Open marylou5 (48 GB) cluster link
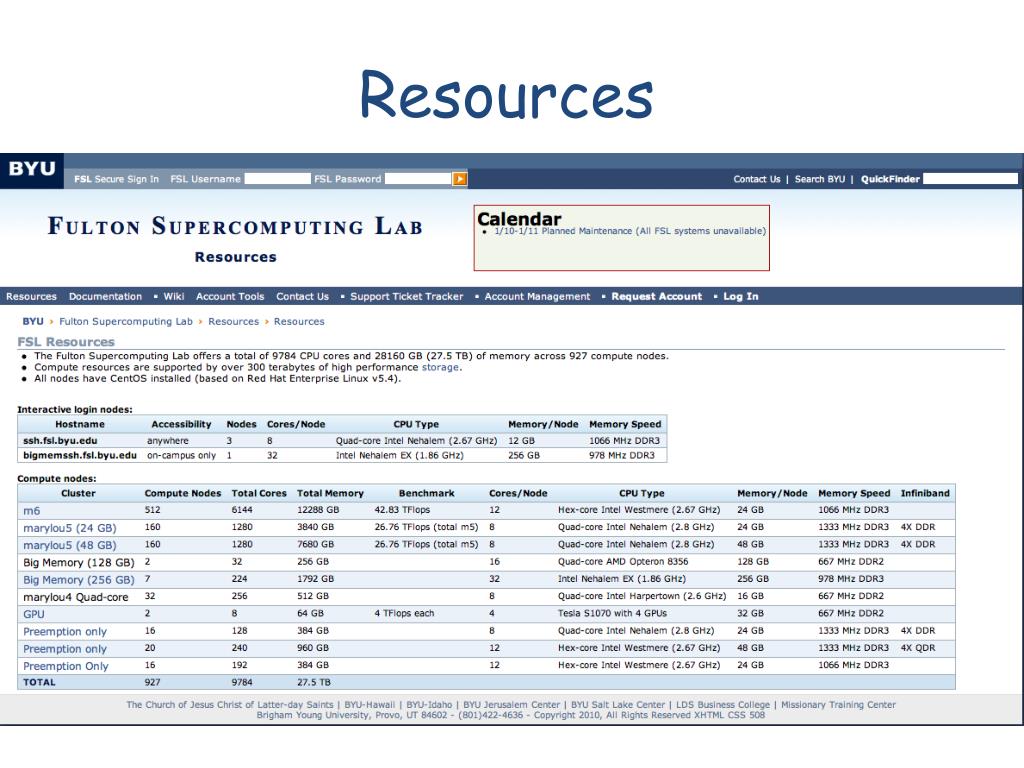 [70, 545]
